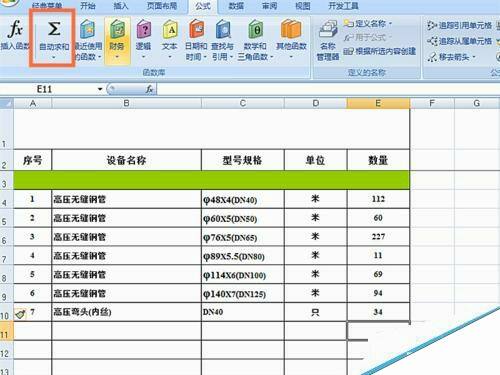Click the Insert Function fx icon
500x375 pixels.
15,29
